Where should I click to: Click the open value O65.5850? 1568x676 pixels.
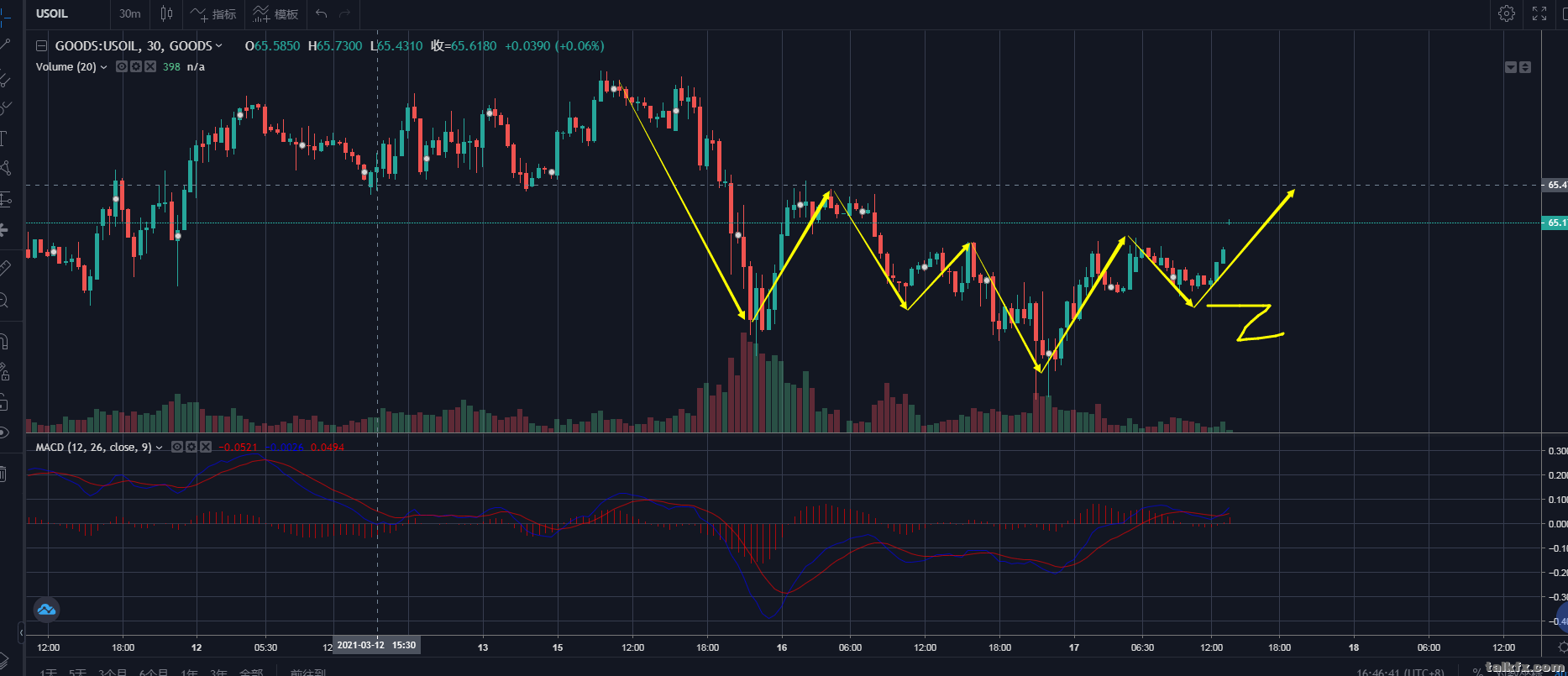(x=272, y=46)
